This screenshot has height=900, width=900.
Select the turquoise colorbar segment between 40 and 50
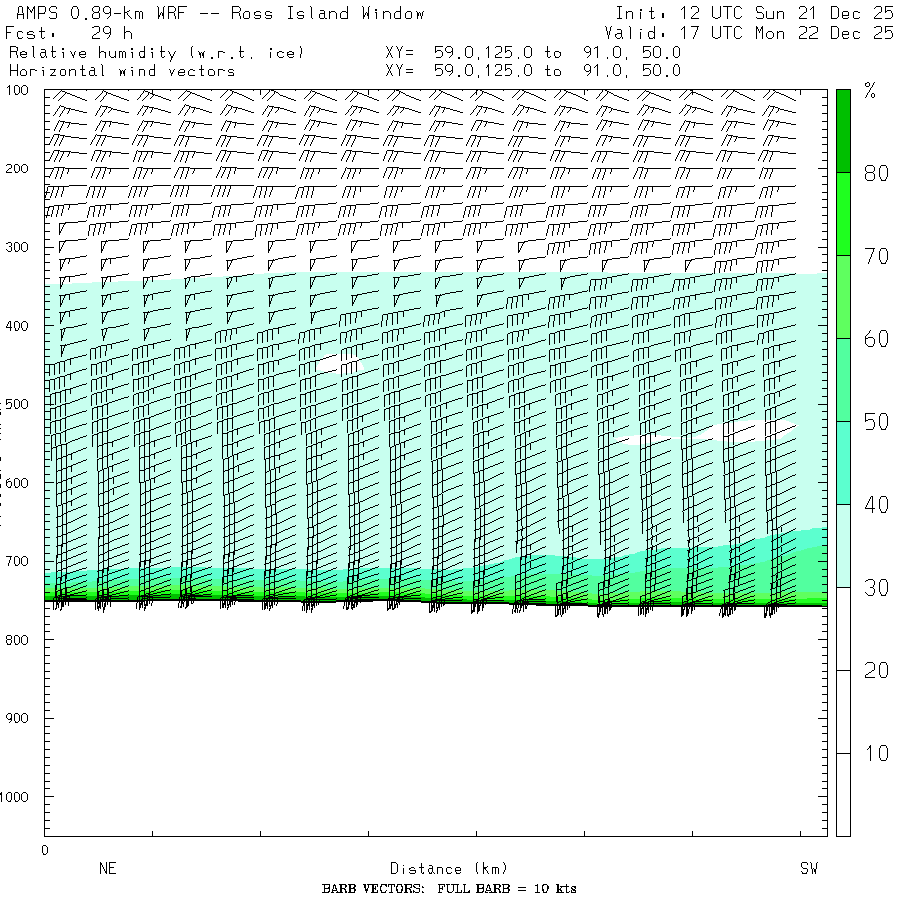coord(843,462)
